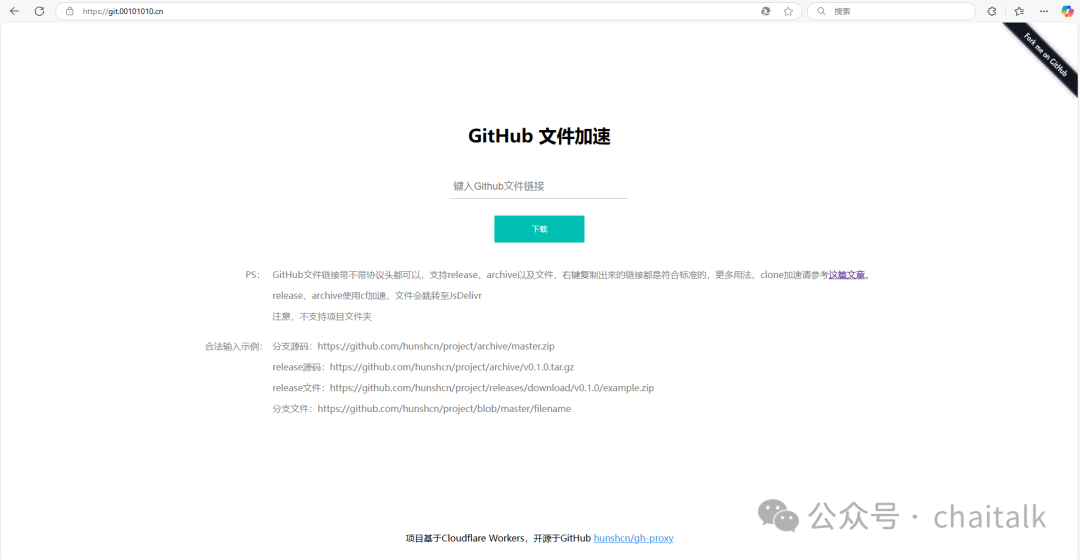Click the footer text about Cloudflare Workers
Viewport: 1080px width, 560px height.
point(498,538)
